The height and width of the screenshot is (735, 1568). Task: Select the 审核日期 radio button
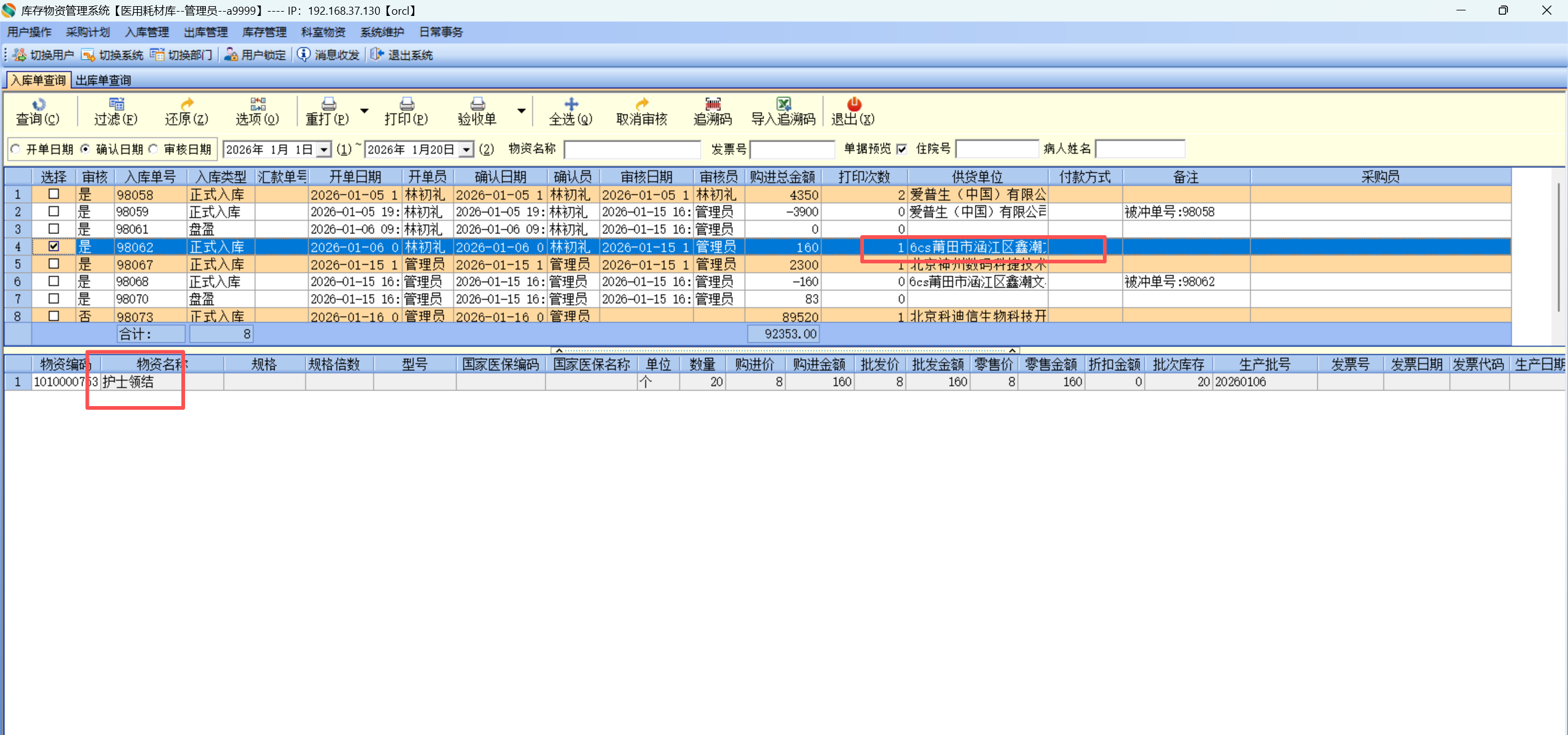[154, 149]
